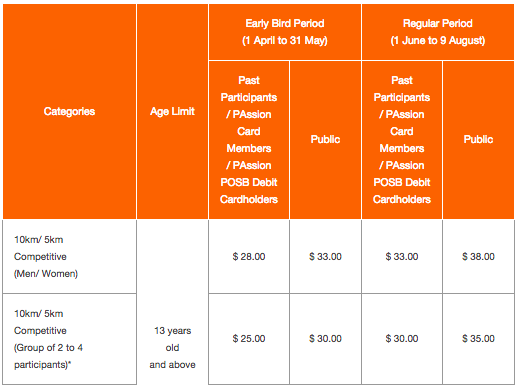Select the 13 years old and above cell

(x=172, y=348)
